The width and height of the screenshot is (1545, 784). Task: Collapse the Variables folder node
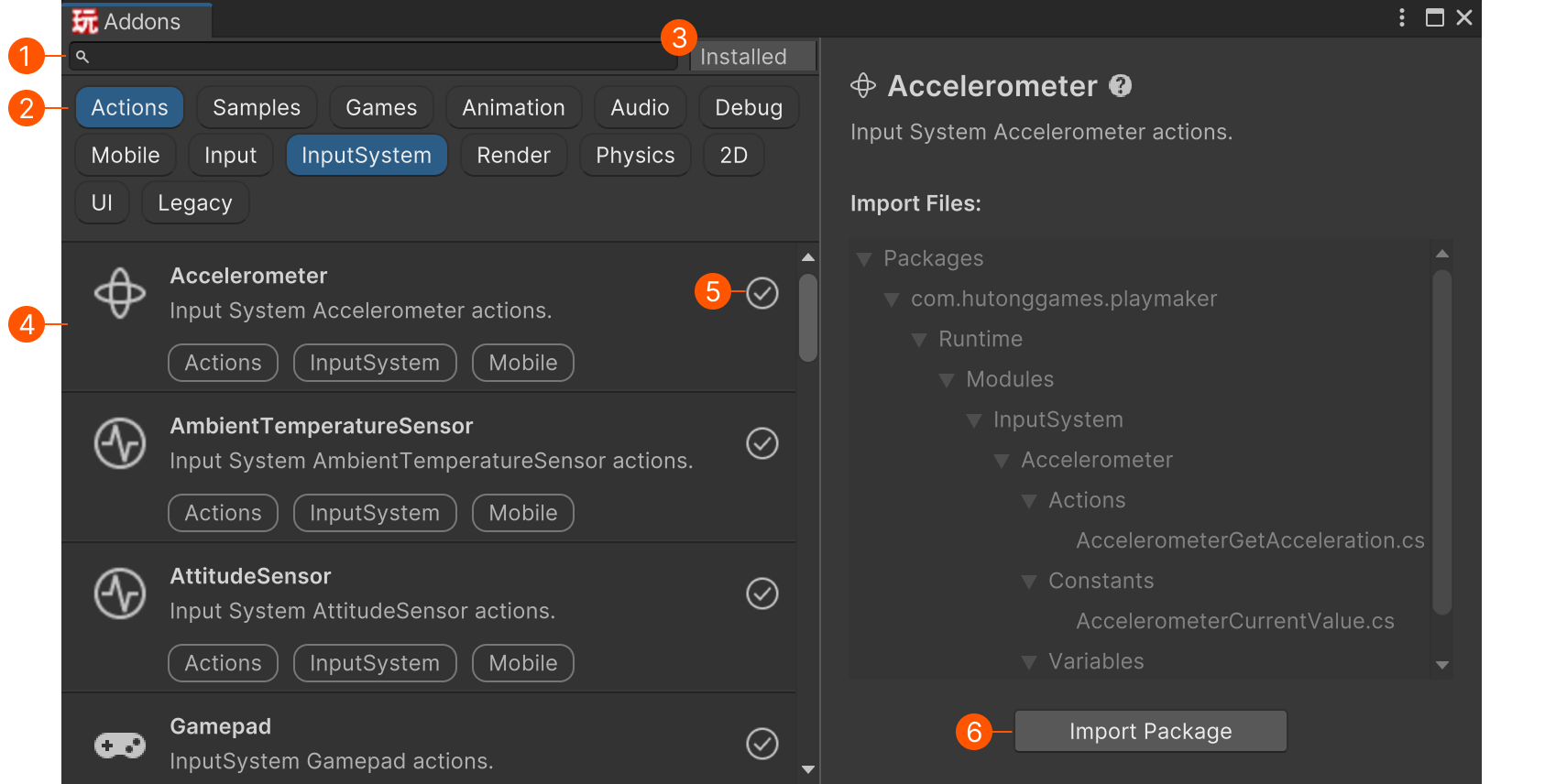coord(1028,663)
